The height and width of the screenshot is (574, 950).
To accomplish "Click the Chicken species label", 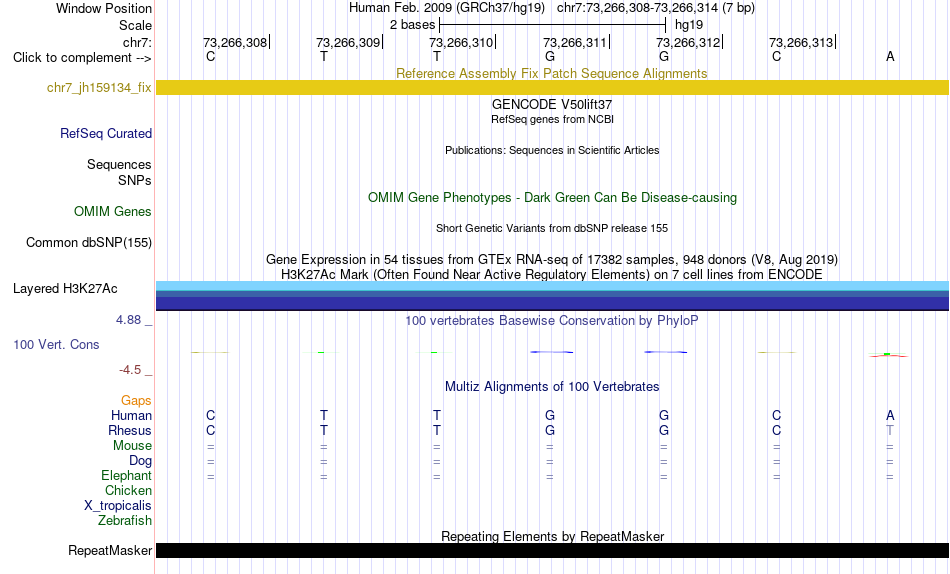I will (128, 491).
